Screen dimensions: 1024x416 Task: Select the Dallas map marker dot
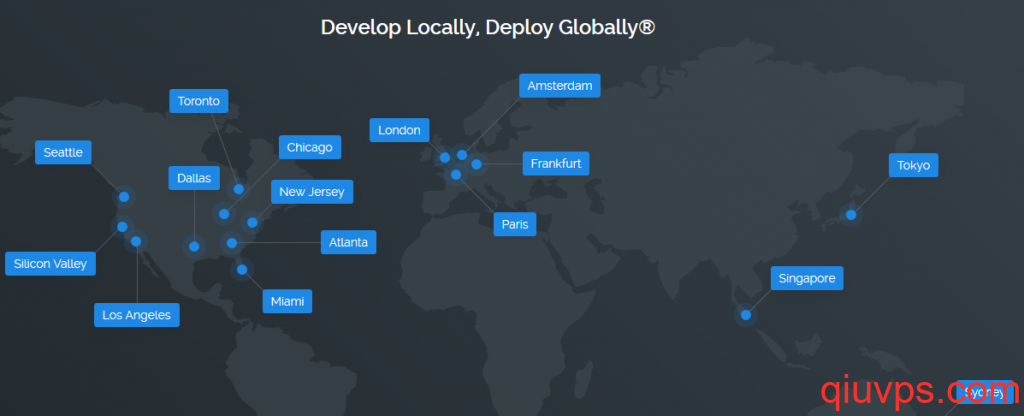[x=194, y=246]
